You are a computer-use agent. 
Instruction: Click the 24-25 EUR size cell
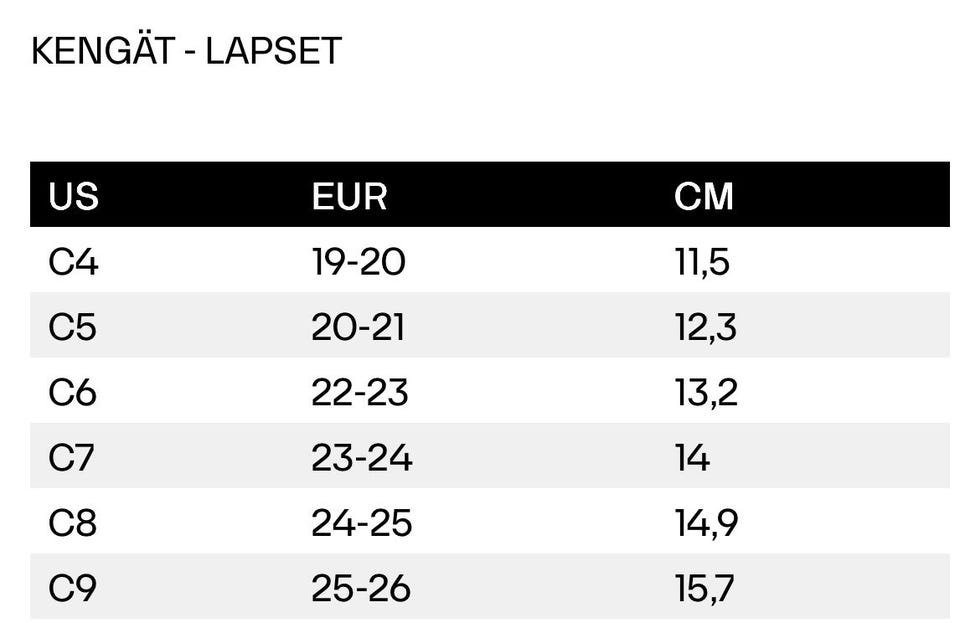[361, 523]
